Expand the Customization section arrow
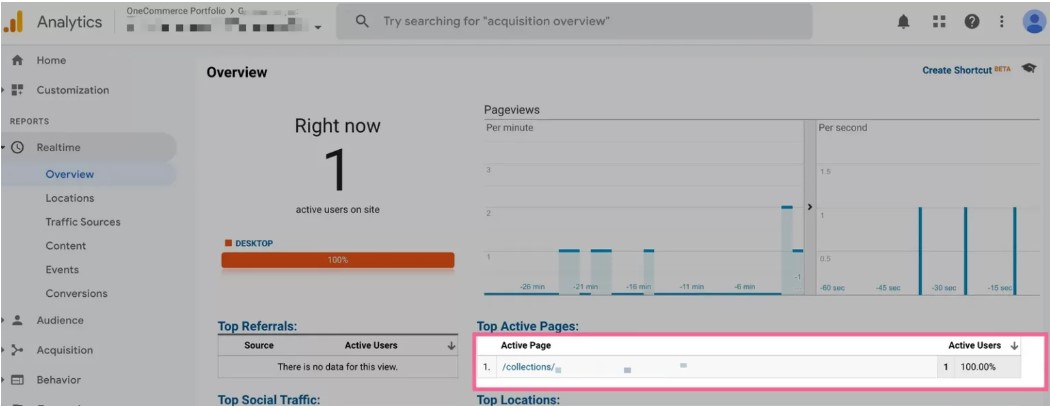 (x=3, y=90)
